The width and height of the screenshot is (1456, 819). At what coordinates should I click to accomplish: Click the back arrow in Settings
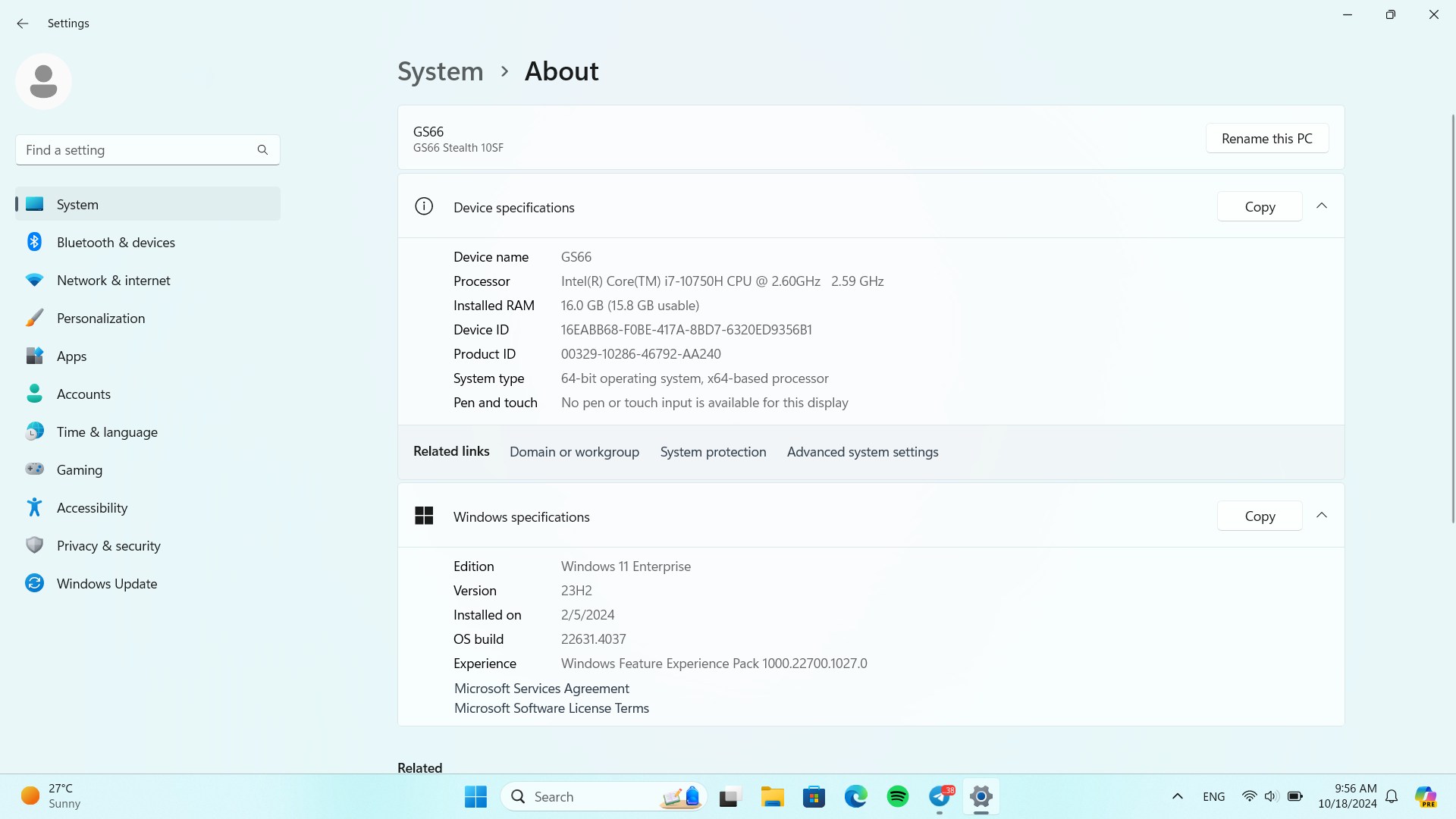[23, 24]
